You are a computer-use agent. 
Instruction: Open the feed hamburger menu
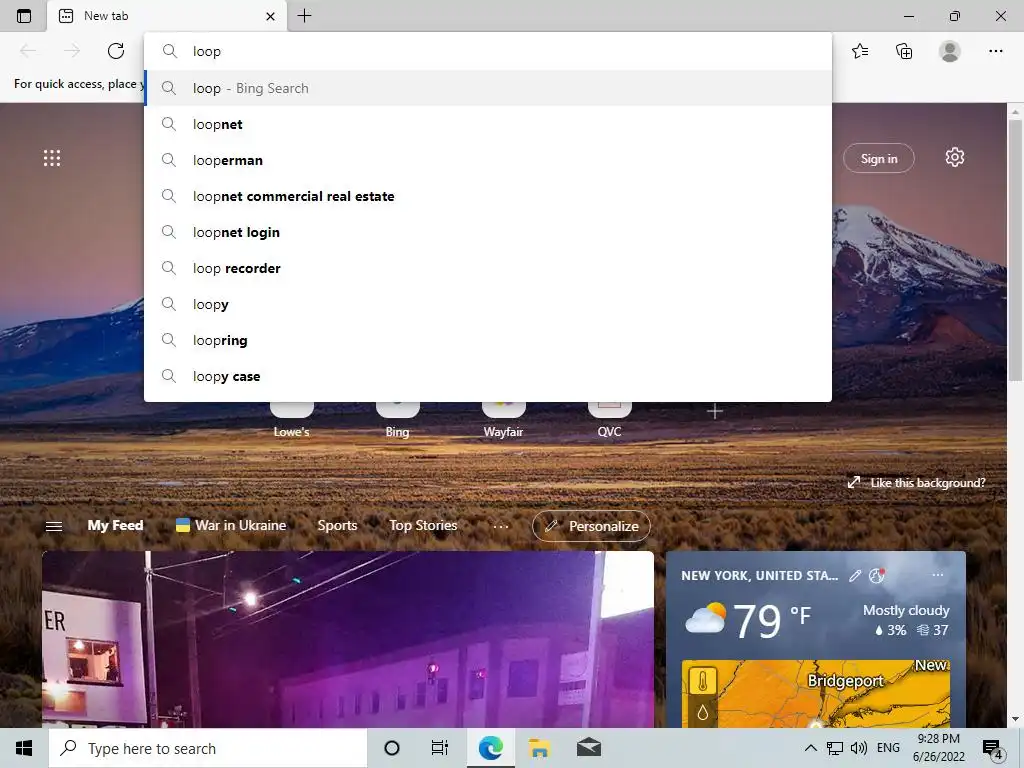coord(54,526)
